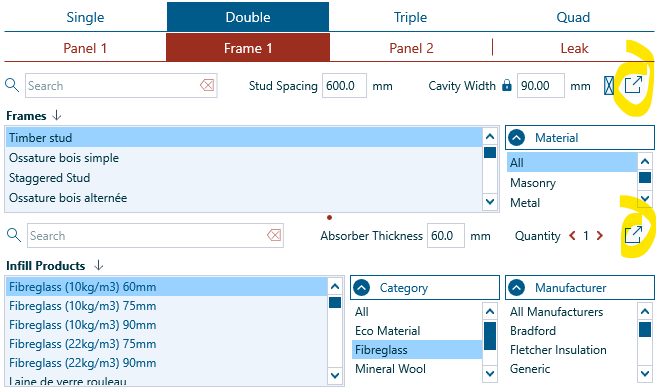Open the Panel 1 tab
This screenshot has width=659, height=389.
tap(85, 48)
